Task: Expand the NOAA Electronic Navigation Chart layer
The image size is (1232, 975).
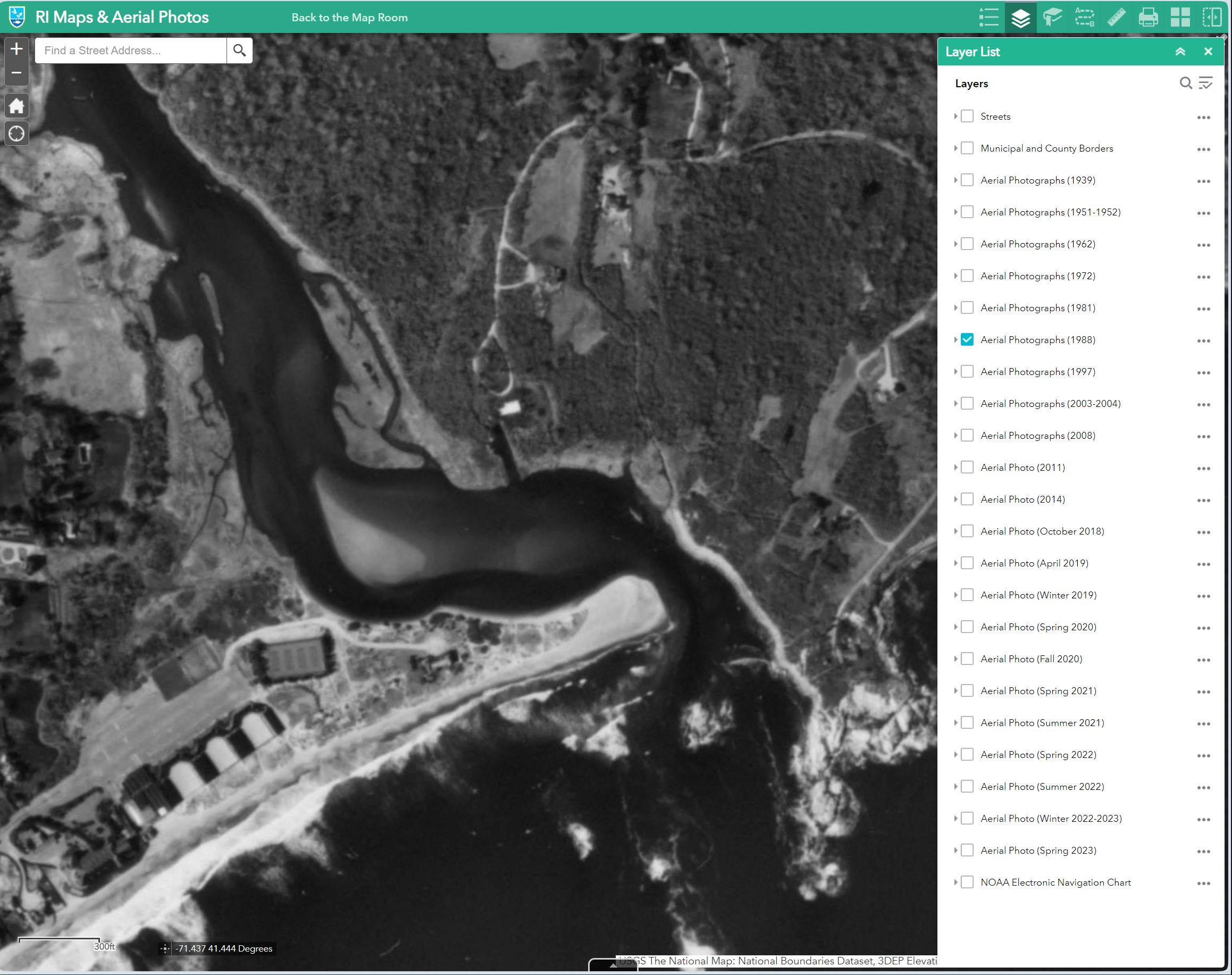Action: point(956,882)
